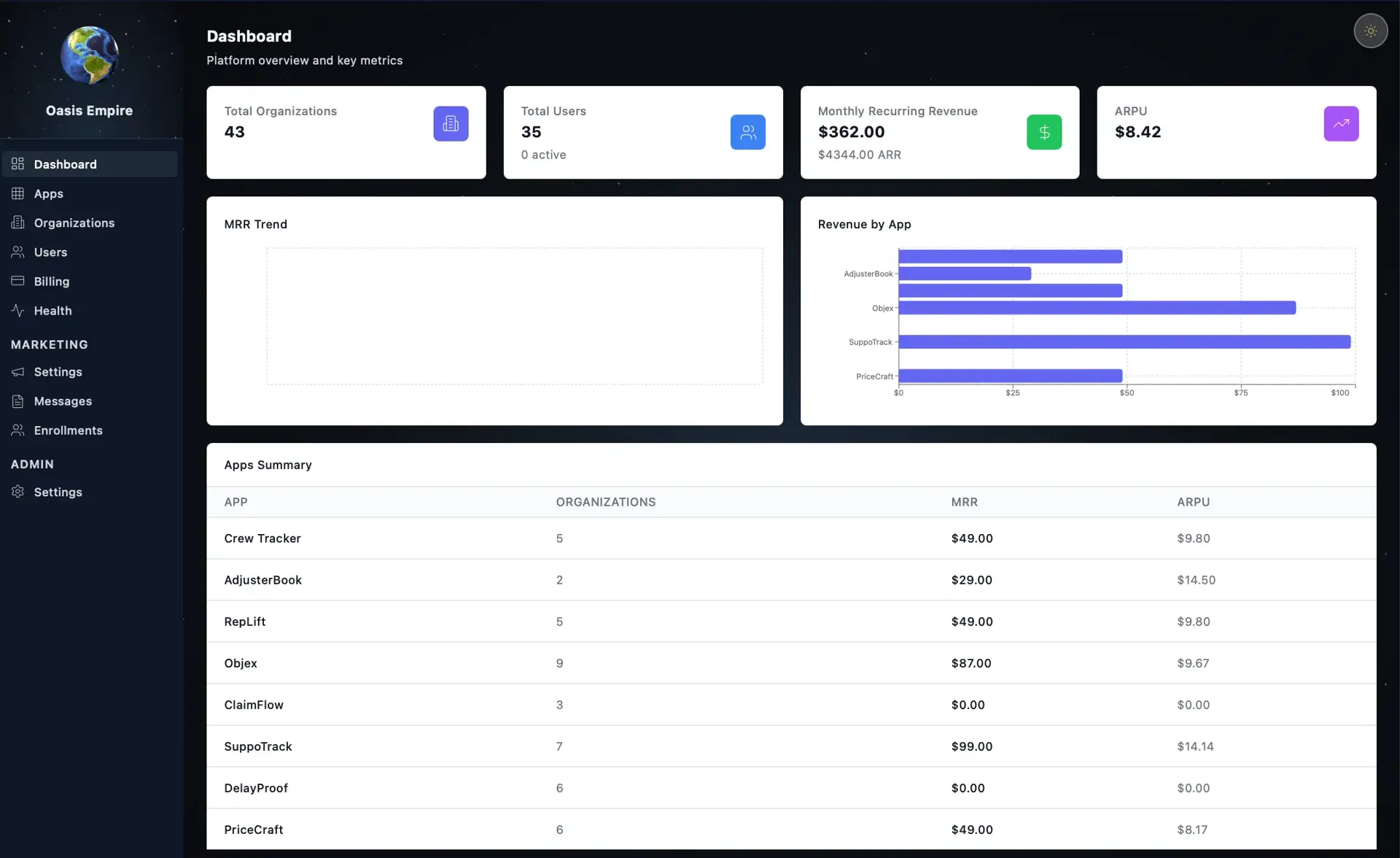Click the PriceCraft bar in revenue chart
Image resolution: width=1400 pixels, height=858 pixels.
[x=1011, y=376]
